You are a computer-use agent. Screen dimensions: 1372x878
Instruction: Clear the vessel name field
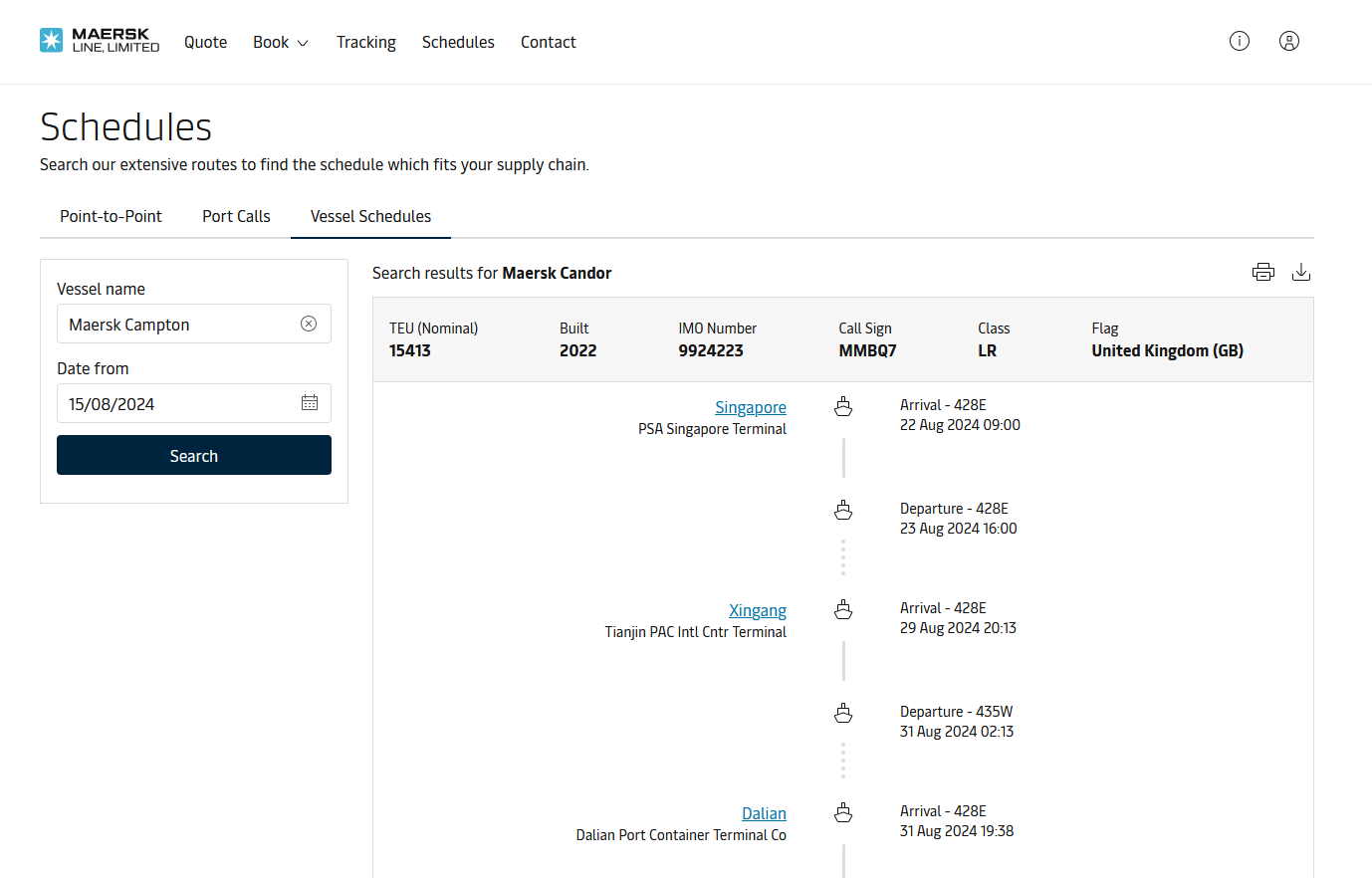pyautogui.click(x=309, y=324)
